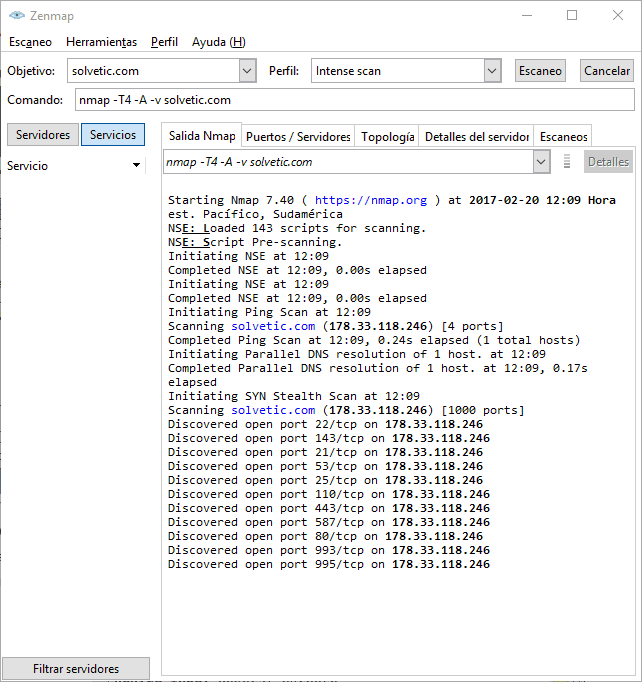Viewport: 642px width, 682px height.
Task: Click the 'Discovered open port 22/tcp' line
Action: [x=325, y=424]
